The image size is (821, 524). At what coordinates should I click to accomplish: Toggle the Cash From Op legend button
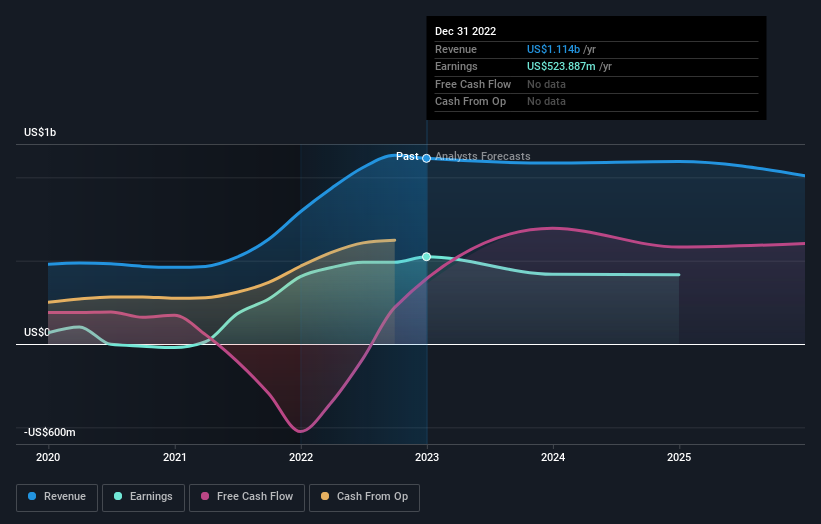pyautogui.click(x=364, y=497)
